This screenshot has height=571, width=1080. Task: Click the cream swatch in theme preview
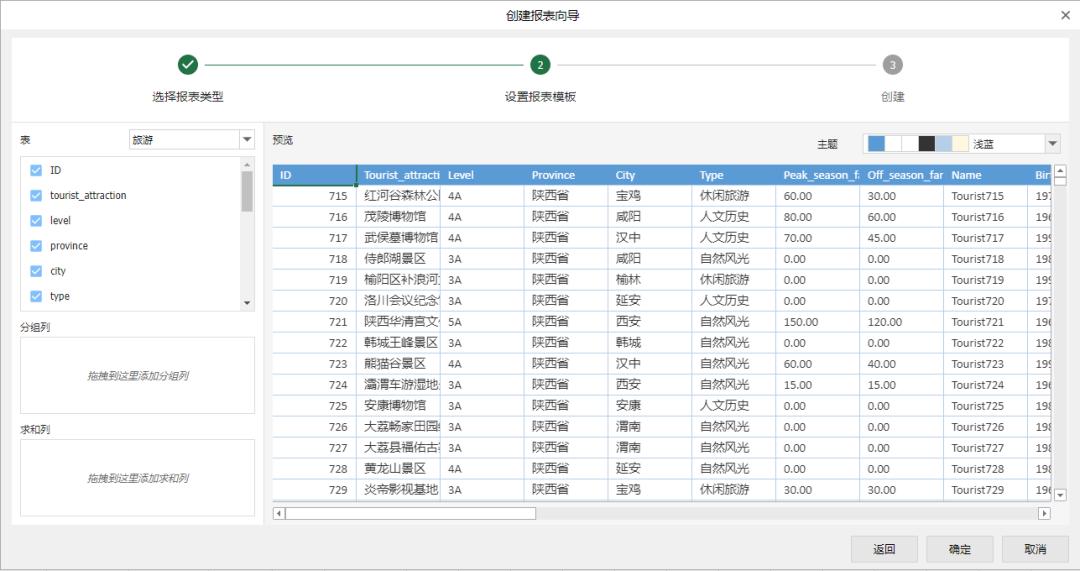click(x=960, y=144)
